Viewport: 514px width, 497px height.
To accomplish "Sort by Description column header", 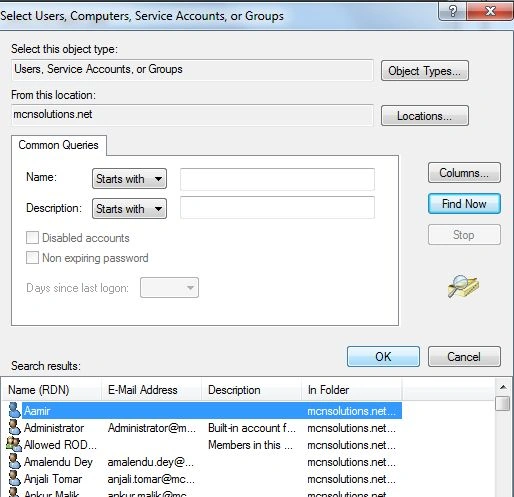I will tap(251, 390).
